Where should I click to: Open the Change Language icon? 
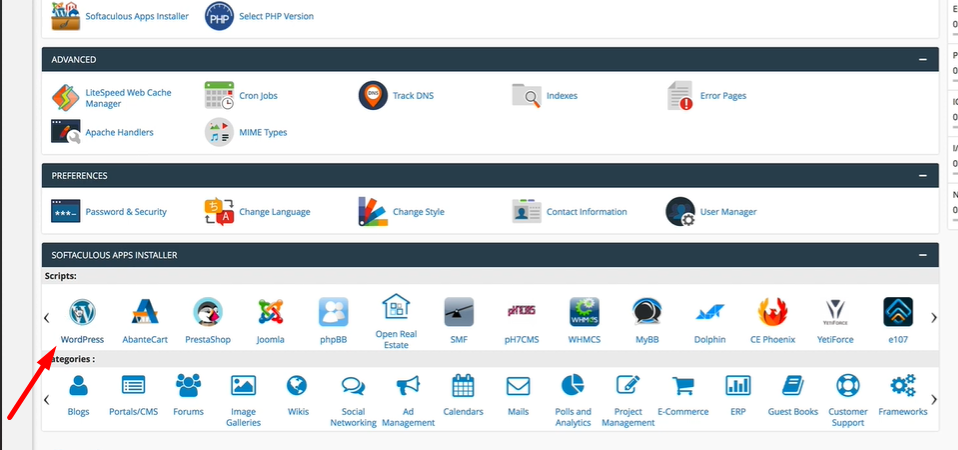[x=219, y=212]
